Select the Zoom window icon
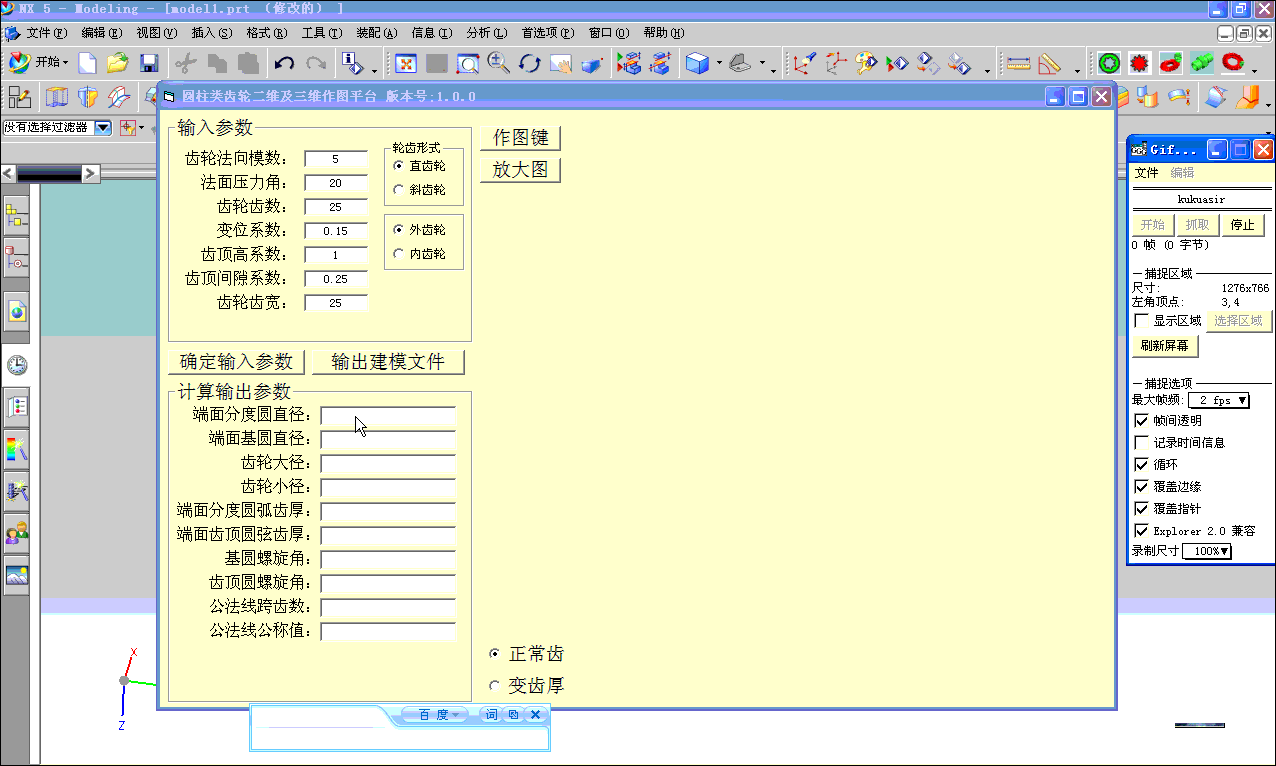 [468, 64]
